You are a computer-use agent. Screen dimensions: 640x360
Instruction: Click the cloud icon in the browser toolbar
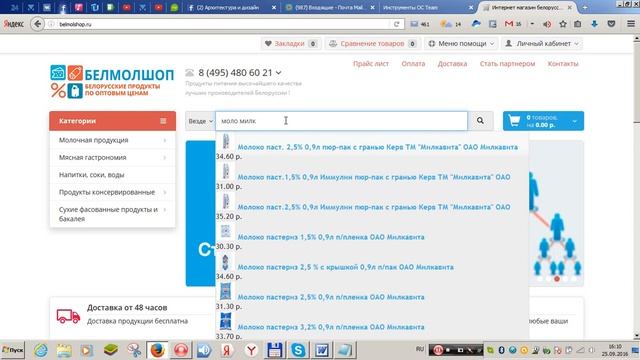[x=476, y=24]
